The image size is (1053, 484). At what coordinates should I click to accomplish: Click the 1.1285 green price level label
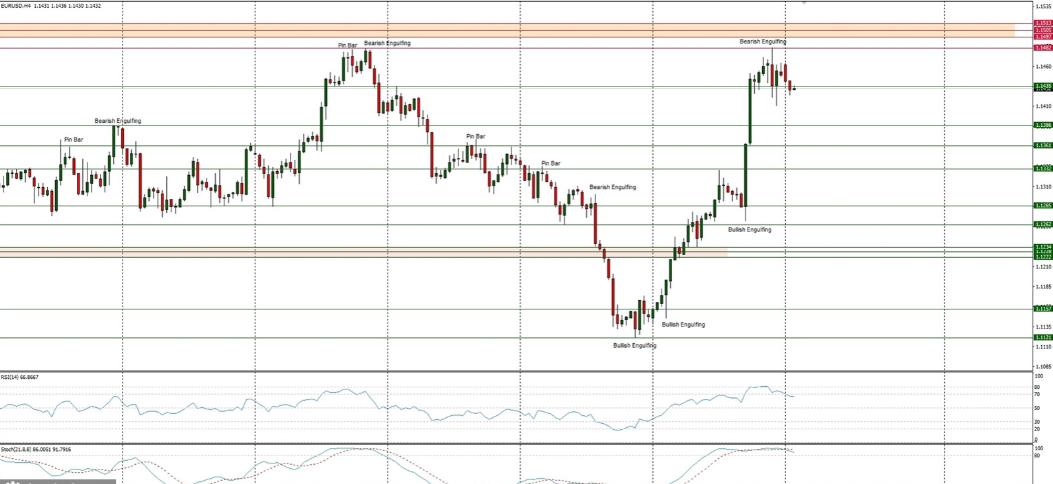[1041, 205]
